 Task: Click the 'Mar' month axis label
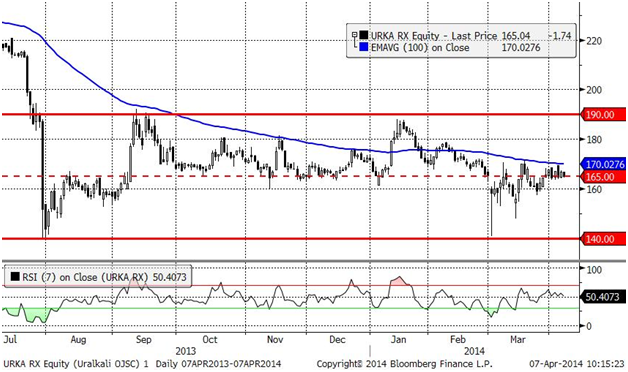point(517,340)
